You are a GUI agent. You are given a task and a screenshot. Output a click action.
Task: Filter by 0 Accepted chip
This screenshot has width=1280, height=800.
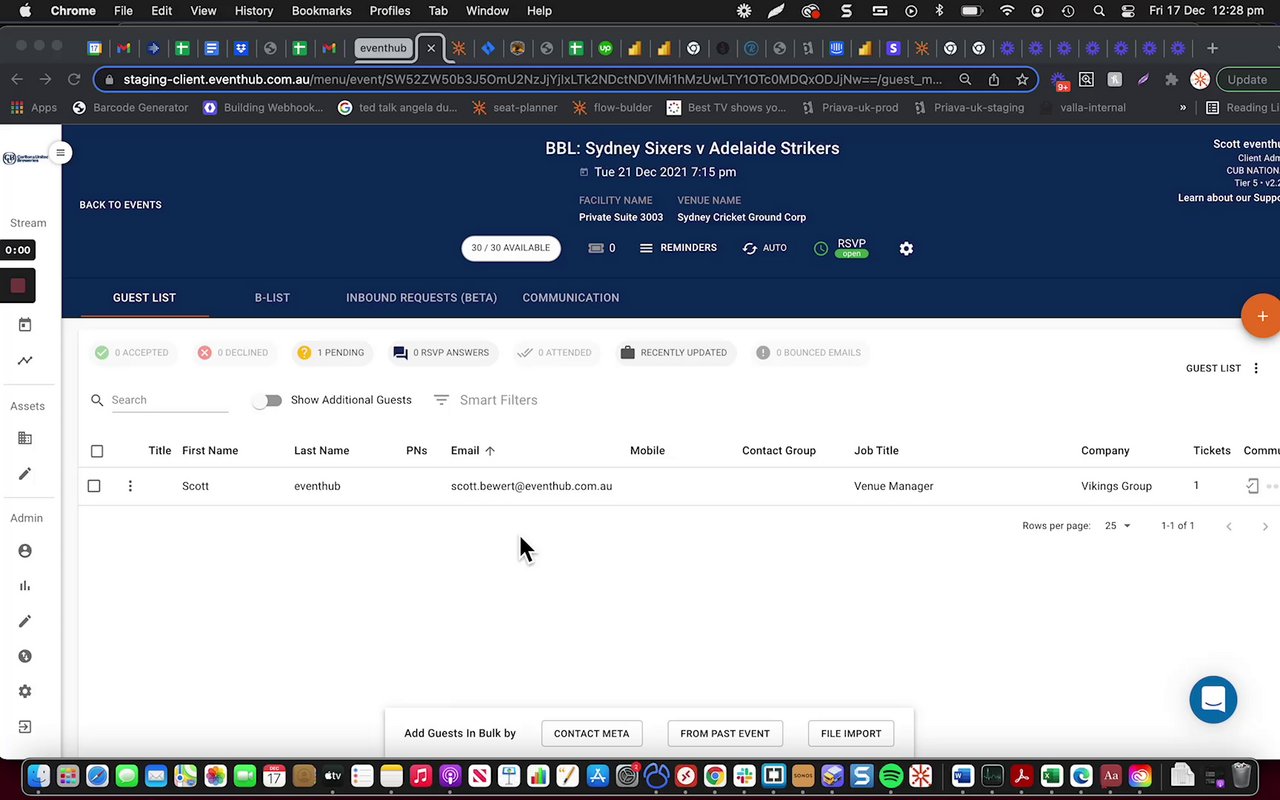tap(132, 352)
